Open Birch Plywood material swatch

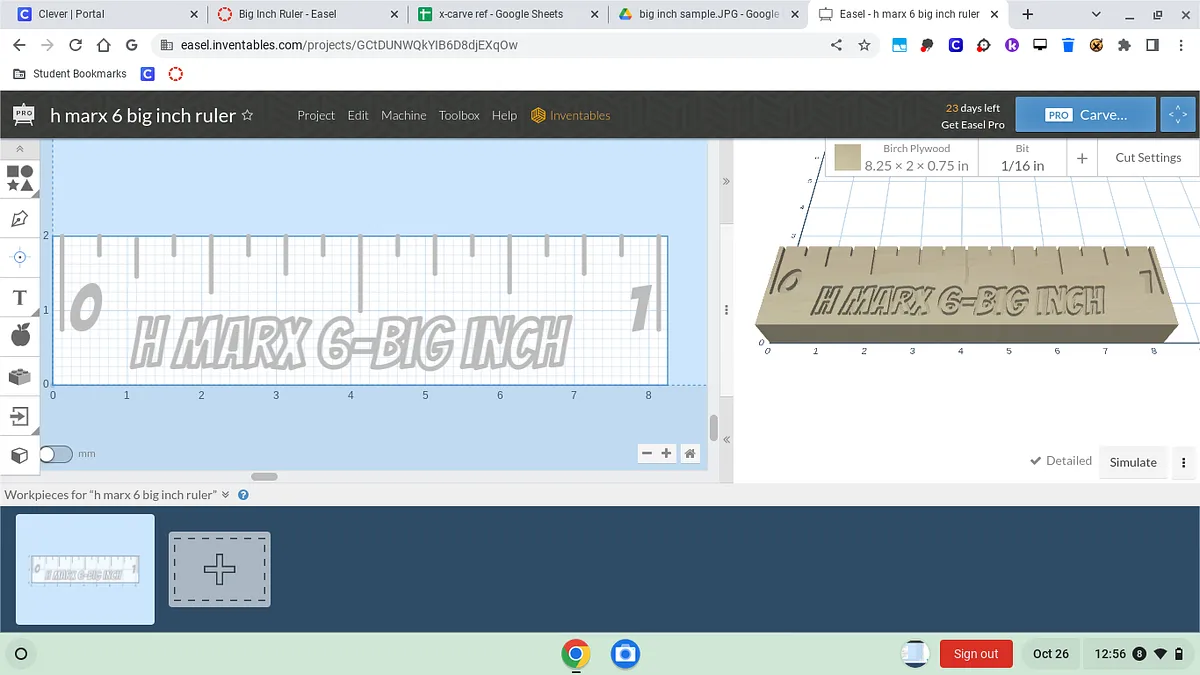(x=848, y=158)
